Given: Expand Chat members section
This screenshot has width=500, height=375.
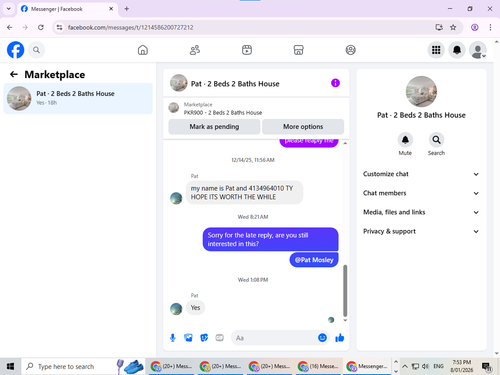Looking at the screenshot, I should 421,193.
